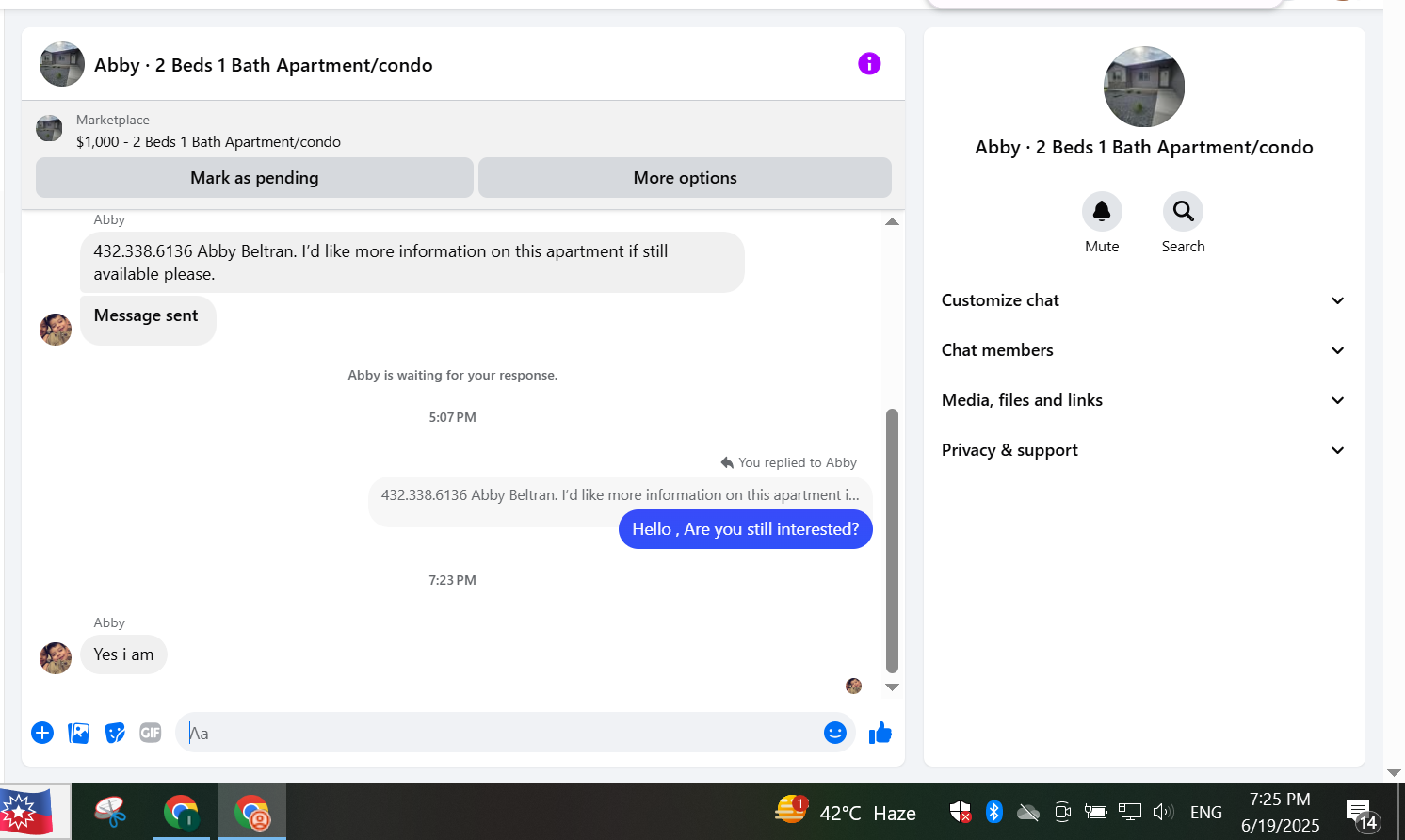Click chat header title 'Abby · 2 Beds 1 Bath Apartment/condo'
The width and height of the screenshot is (1405, 840).
point(264,65)
